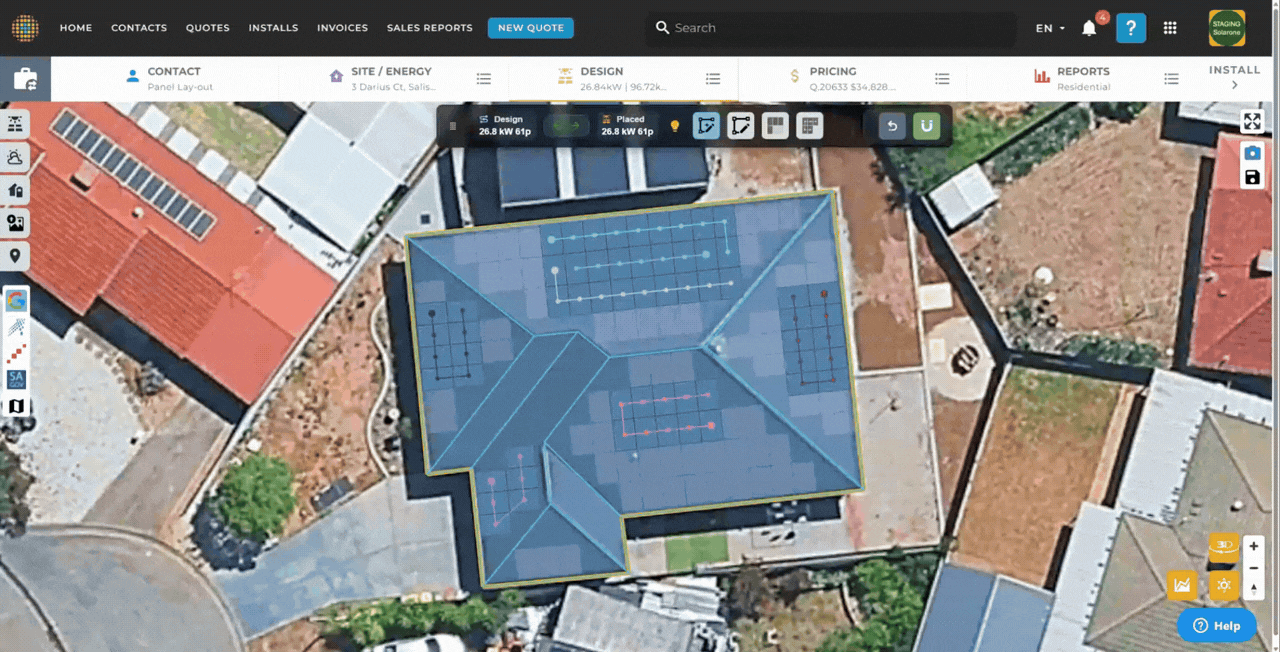Go to the Site / Energy tab

tap(391, 78)
